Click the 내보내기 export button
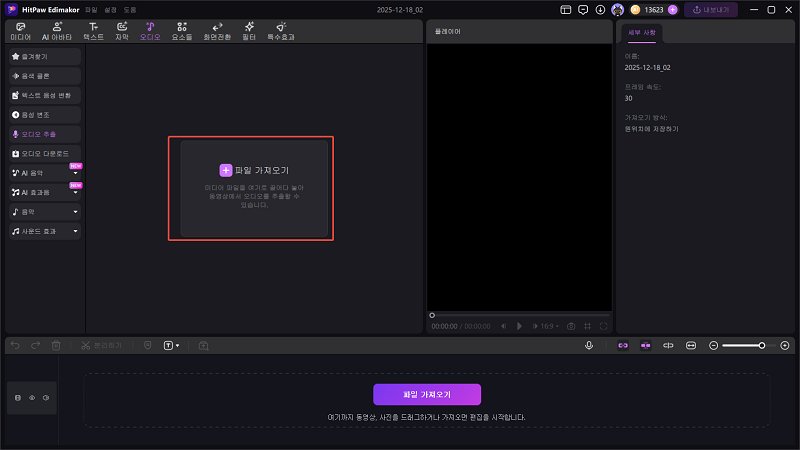This screenshot has width=800, height=450. 711,10
